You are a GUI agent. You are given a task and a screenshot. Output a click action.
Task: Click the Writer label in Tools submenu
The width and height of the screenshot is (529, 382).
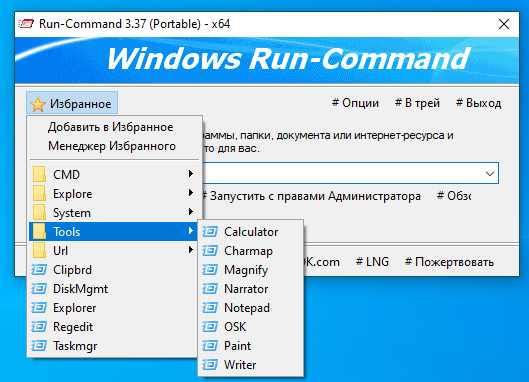coord(240,364)
